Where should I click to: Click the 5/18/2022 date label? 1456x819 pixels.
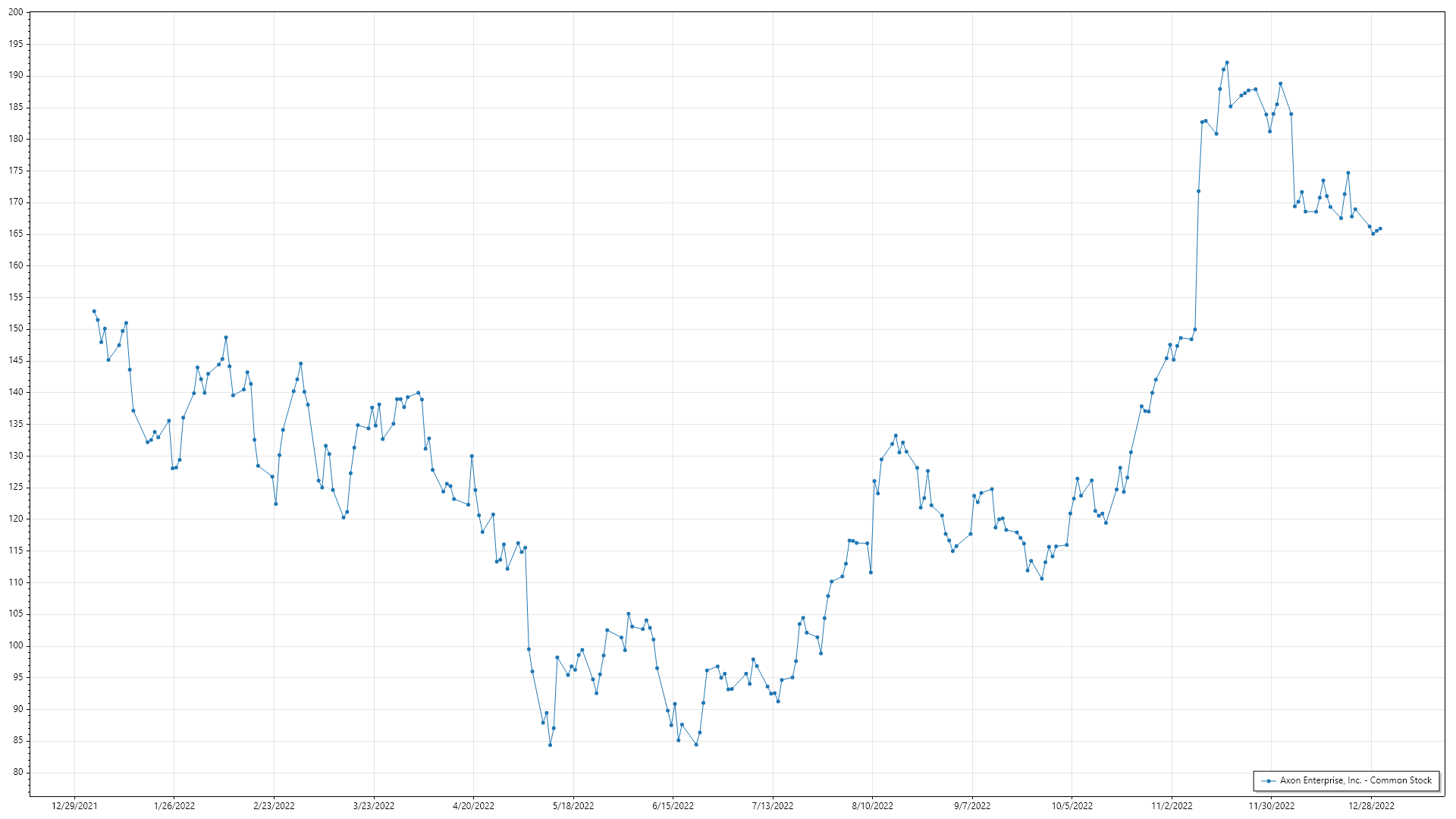click(x=573, y=805)
